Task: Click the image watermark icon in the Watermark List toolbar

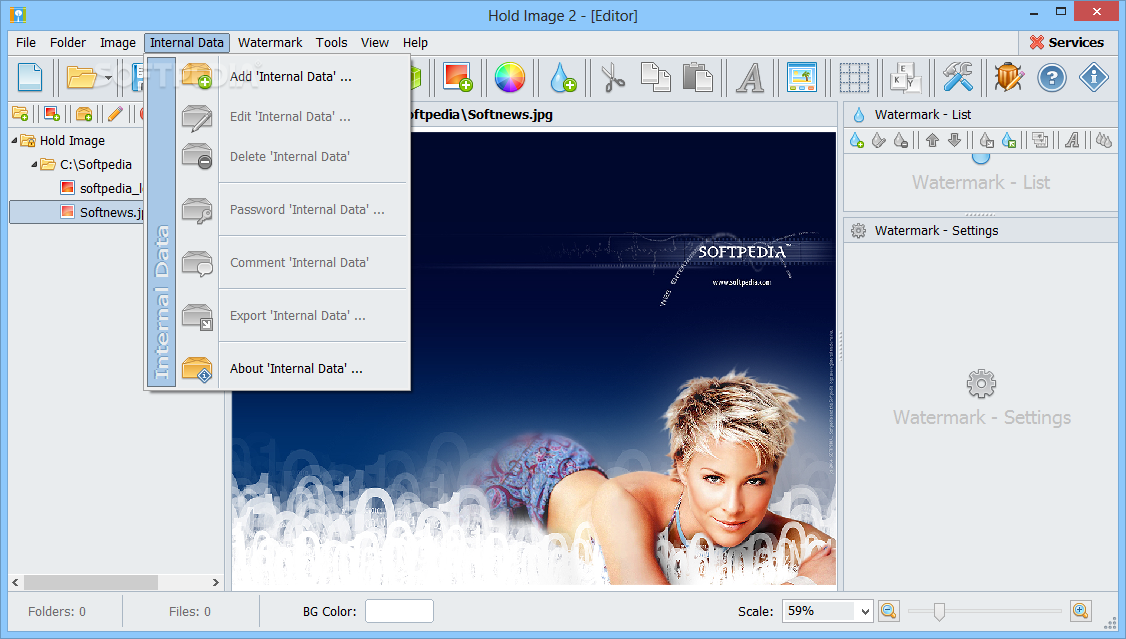Action: pyautogui.click(x=1040, y=141)
